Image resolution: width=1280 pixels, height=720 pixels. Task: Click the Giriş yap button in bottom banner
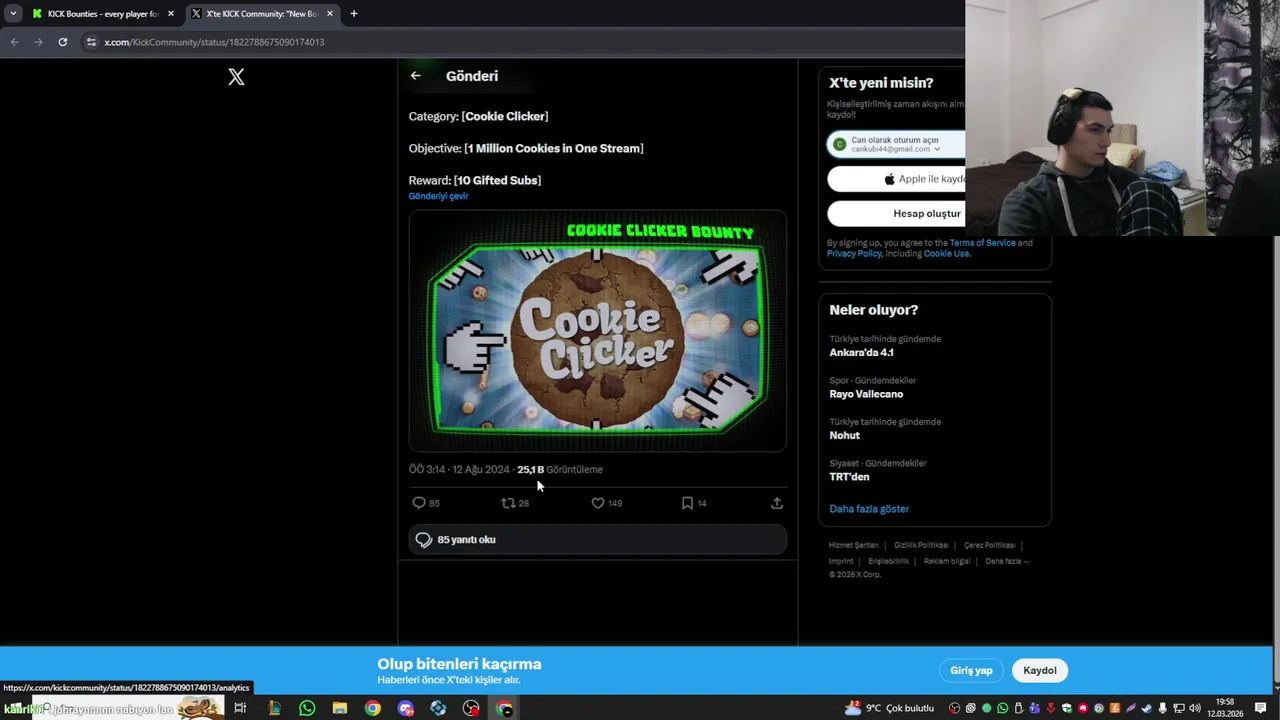pos(971,671)
